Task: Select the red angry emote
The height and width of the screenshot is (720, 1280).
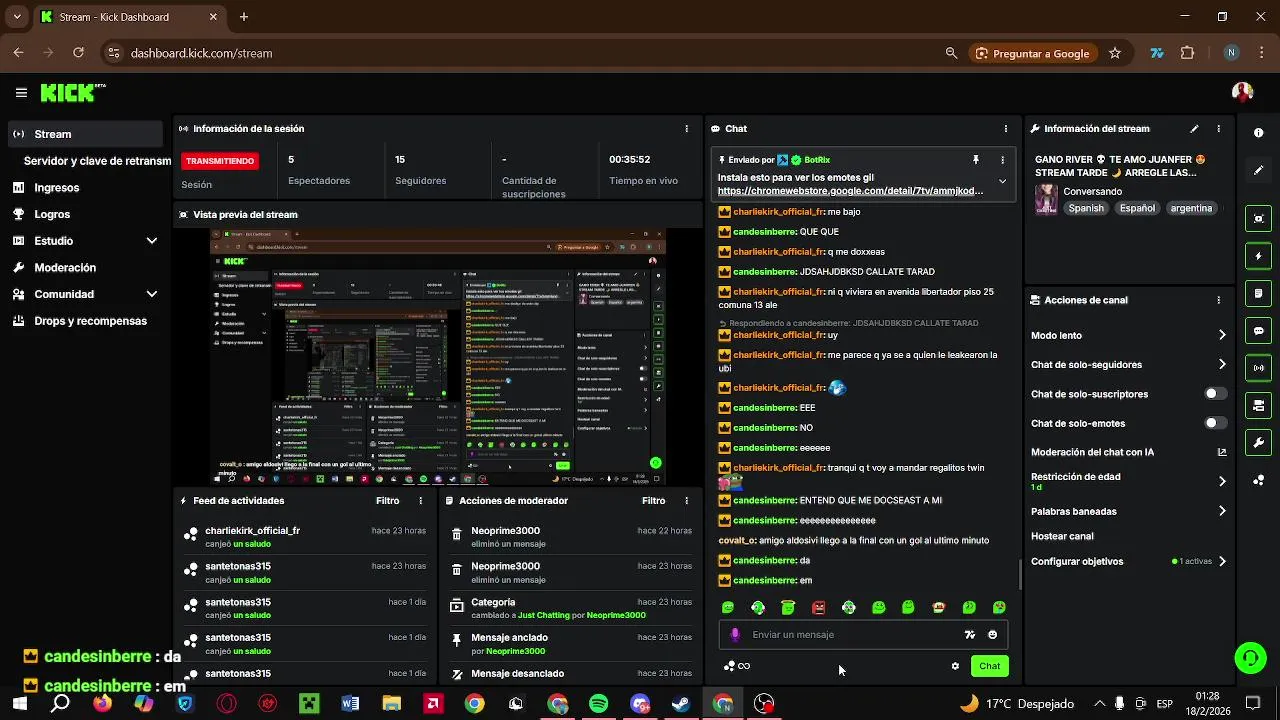Action: point(818,607)
